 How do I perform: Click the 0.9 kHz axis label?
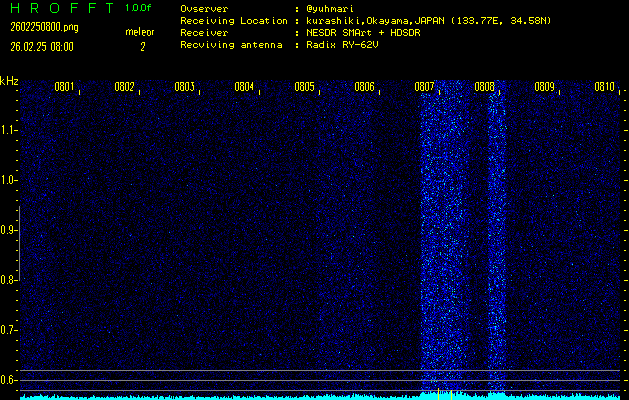(8, 230)
